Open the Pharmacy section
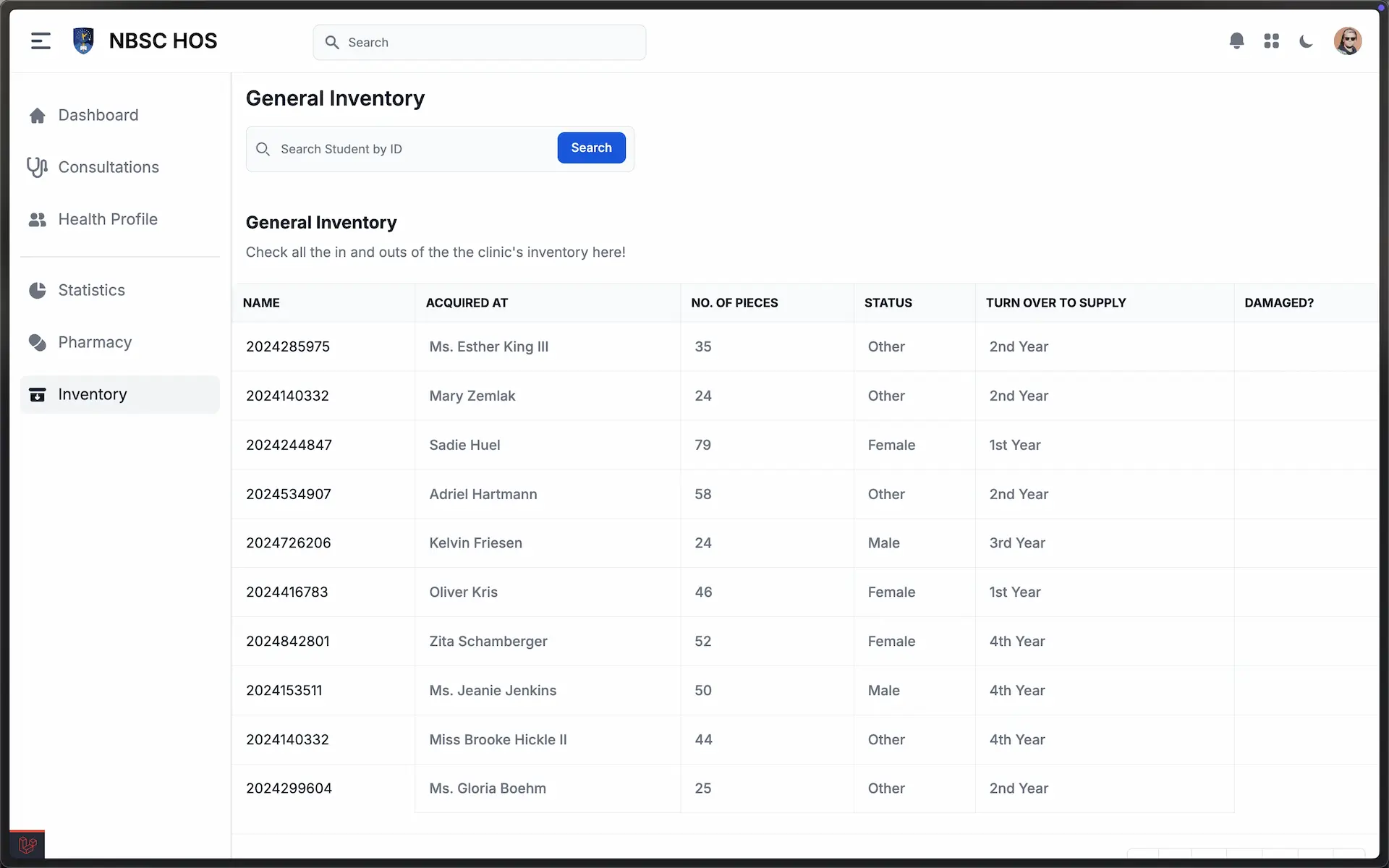Image resolution: width=1389 pixels, height=868 pixels. coord(120,342)
